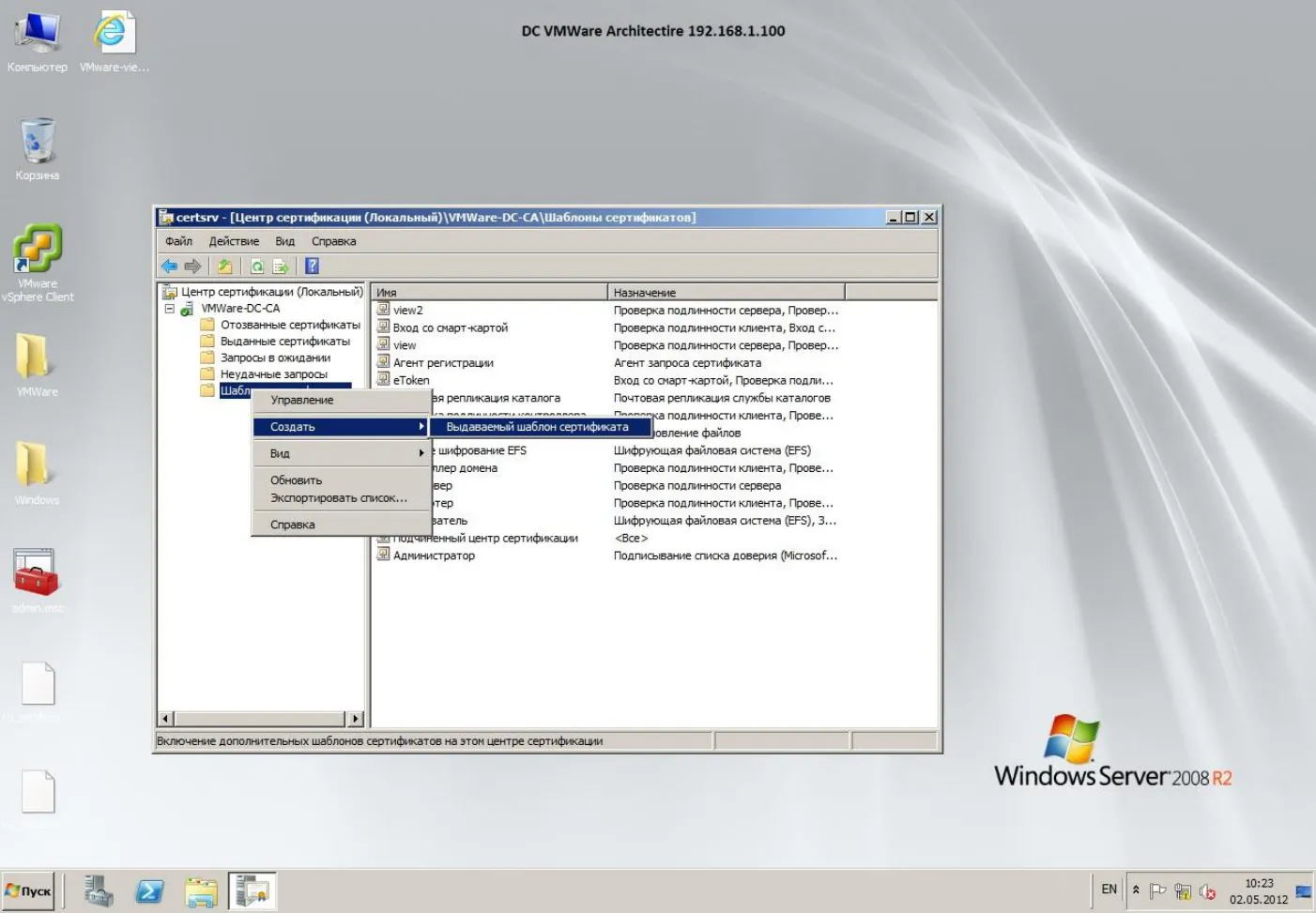Image resolution: width=1316 pixels, height=913 pixels.
Task: Open the Файл menu
Action: click(178, 241)
